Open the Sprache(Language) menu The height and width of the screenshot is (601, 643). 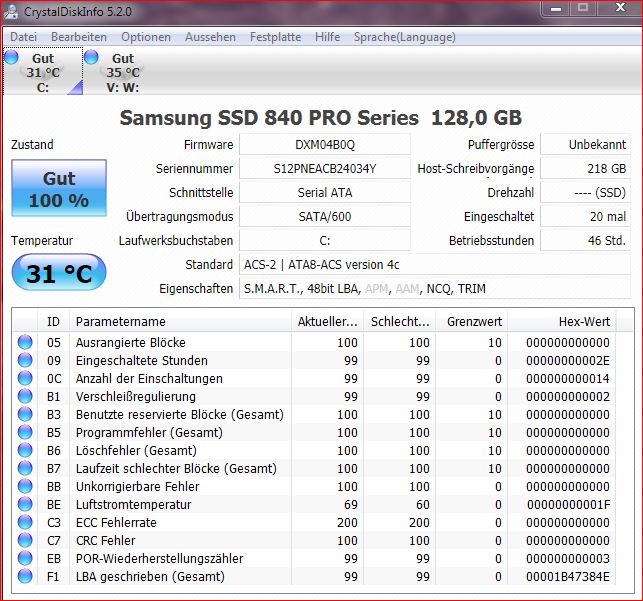click(405, 37)
